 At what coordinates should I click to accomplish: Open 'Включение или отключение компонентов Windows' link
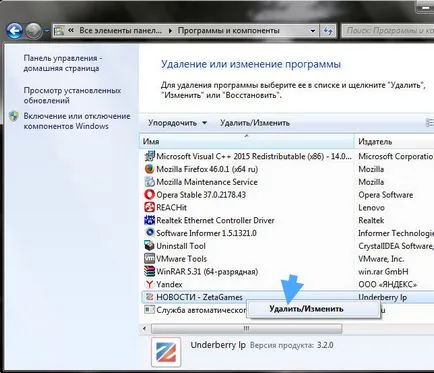77,121
